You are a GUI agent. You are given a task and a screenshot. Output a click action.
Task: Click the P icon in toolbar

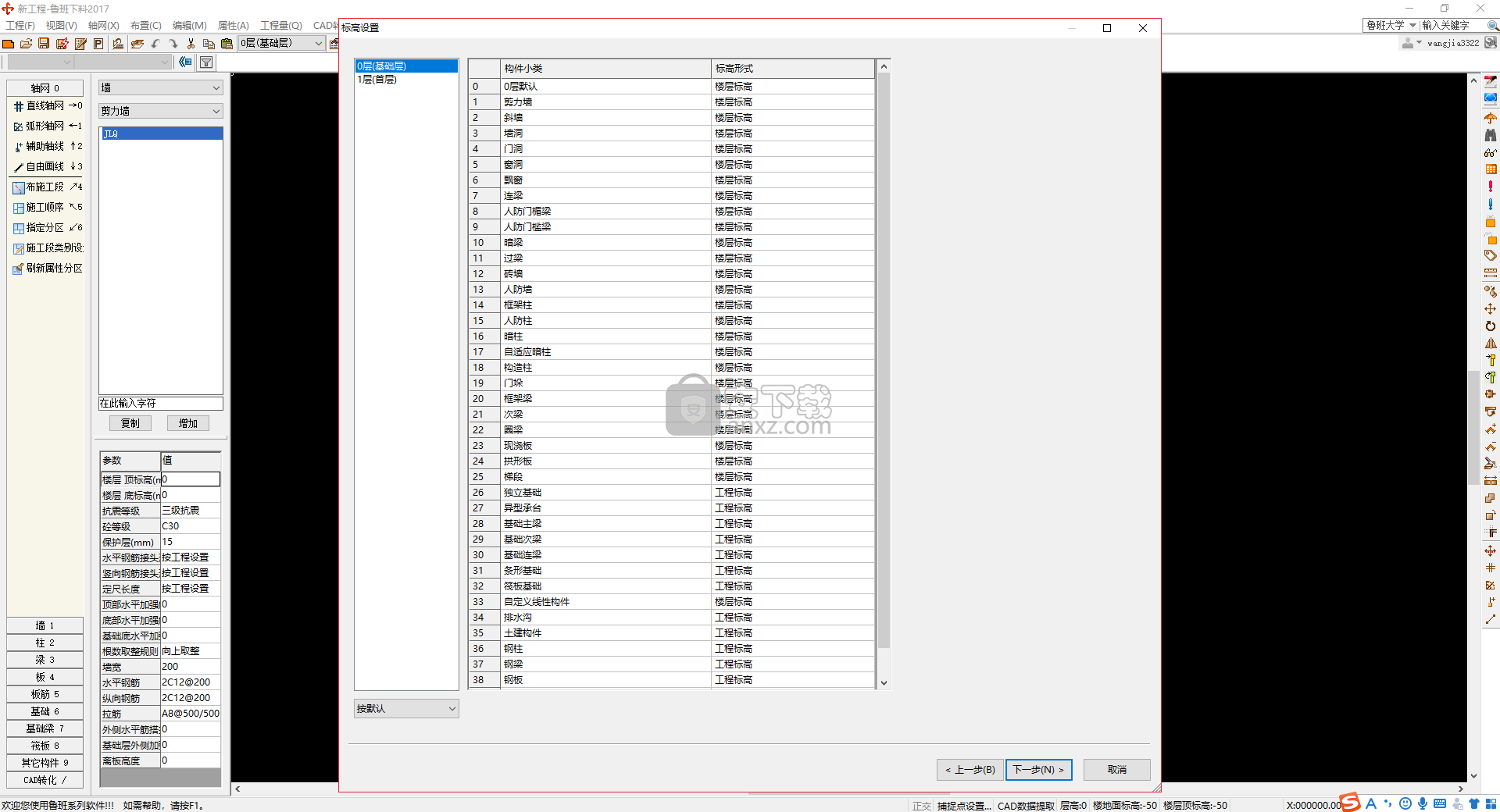[x=98, y=44]
